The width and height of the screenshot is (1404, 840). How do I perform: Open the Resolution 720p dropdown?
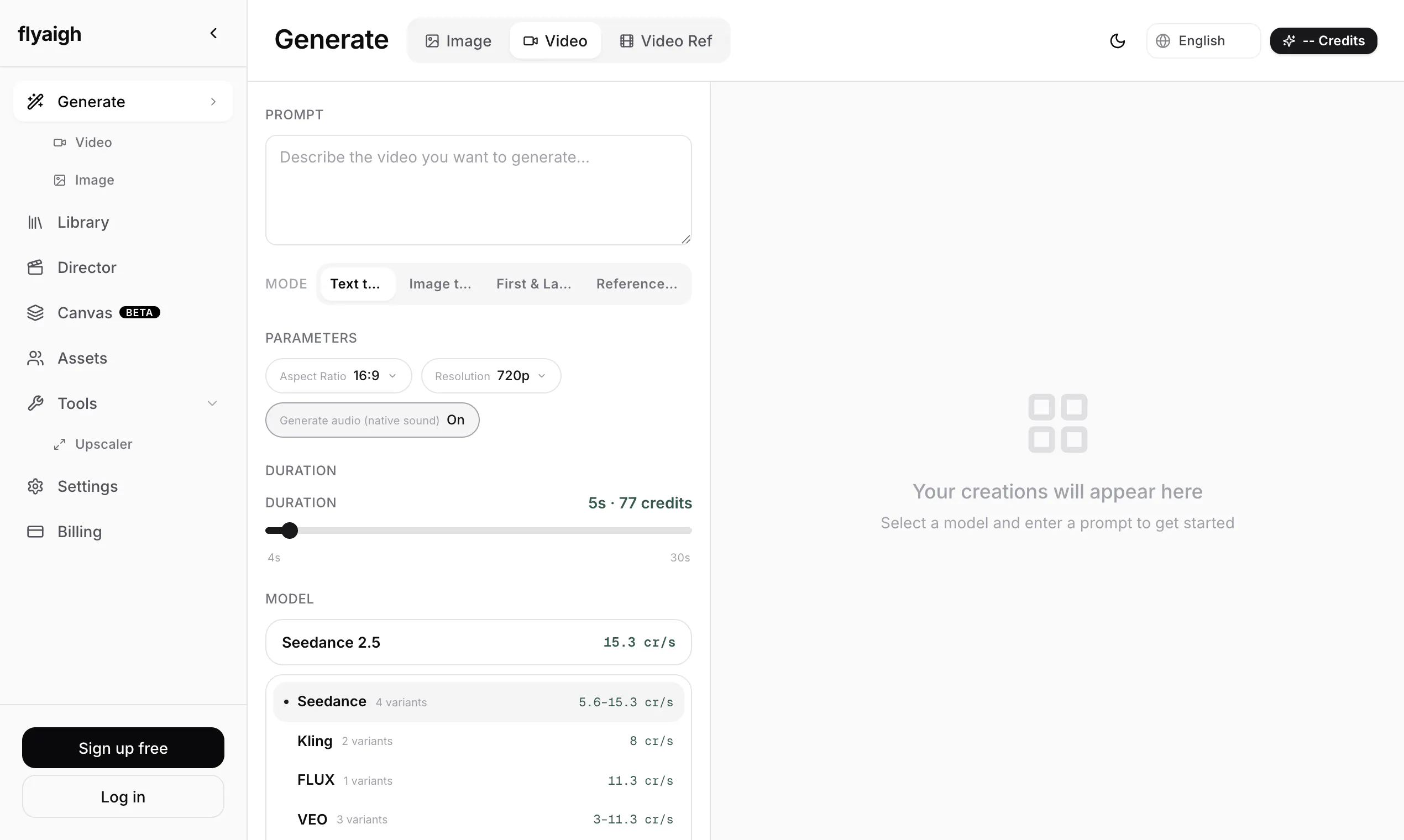[x=490, y=376]
